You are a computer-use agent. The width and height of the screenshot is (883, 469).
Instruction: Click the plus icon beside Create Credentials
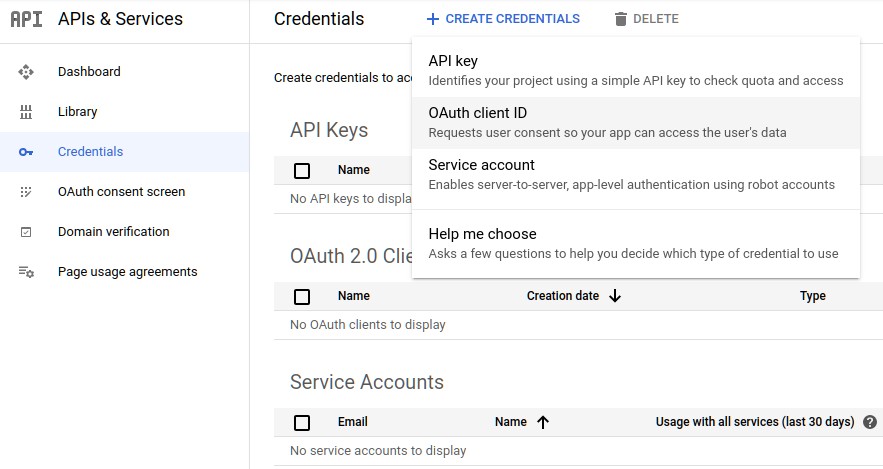(432, 19)
